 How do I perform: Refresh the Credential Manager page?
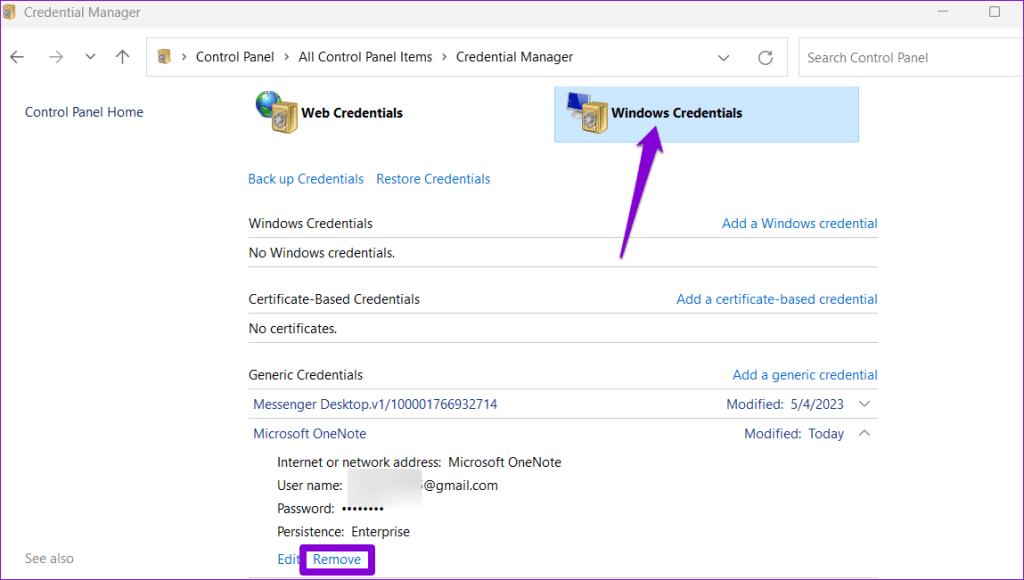coord(765,57)
